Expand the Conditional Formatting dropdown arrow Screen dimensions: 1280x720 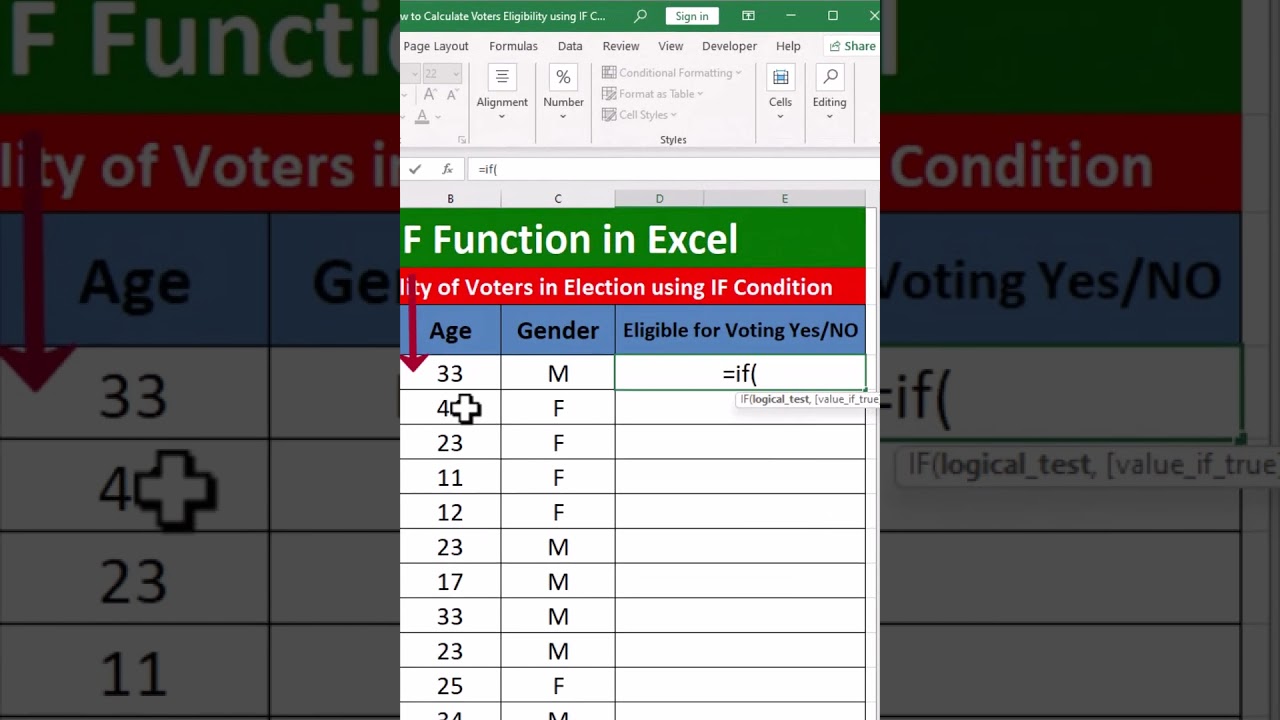click(738, 73)
